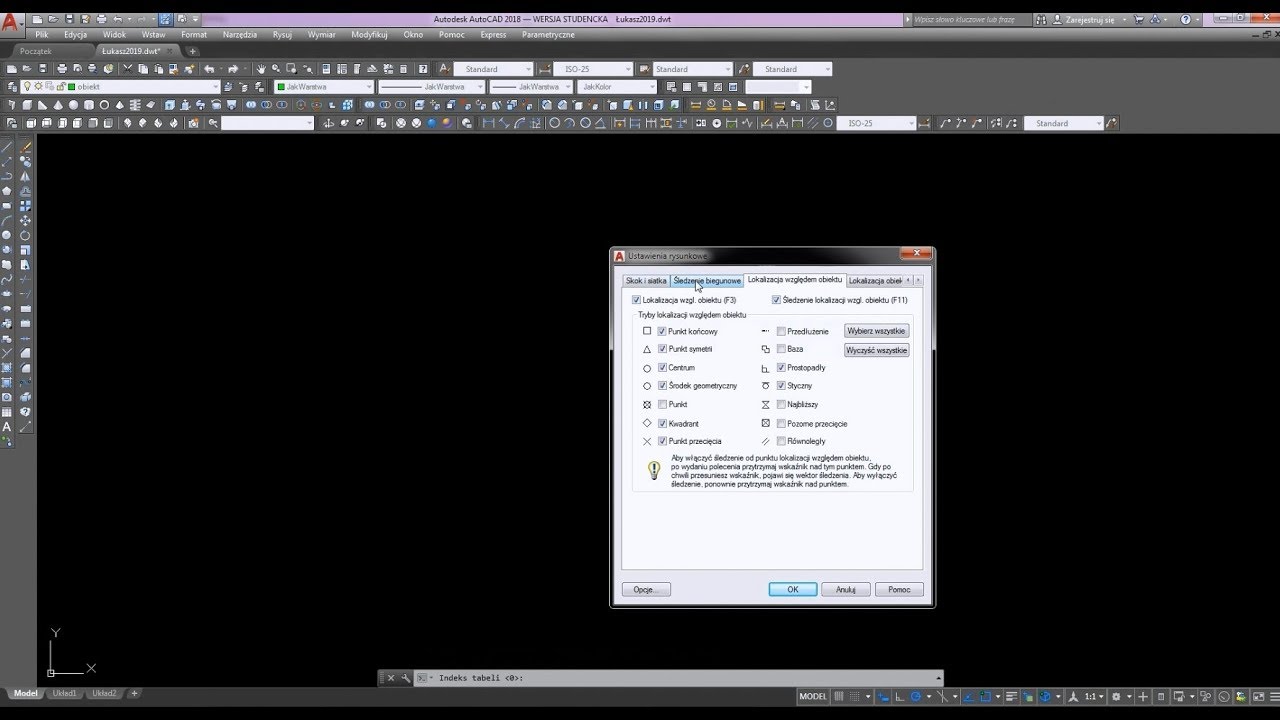Viewport: 1280px width, 720px height.
Task: Click the keyword search field in title bar
Action: point(972,20)
